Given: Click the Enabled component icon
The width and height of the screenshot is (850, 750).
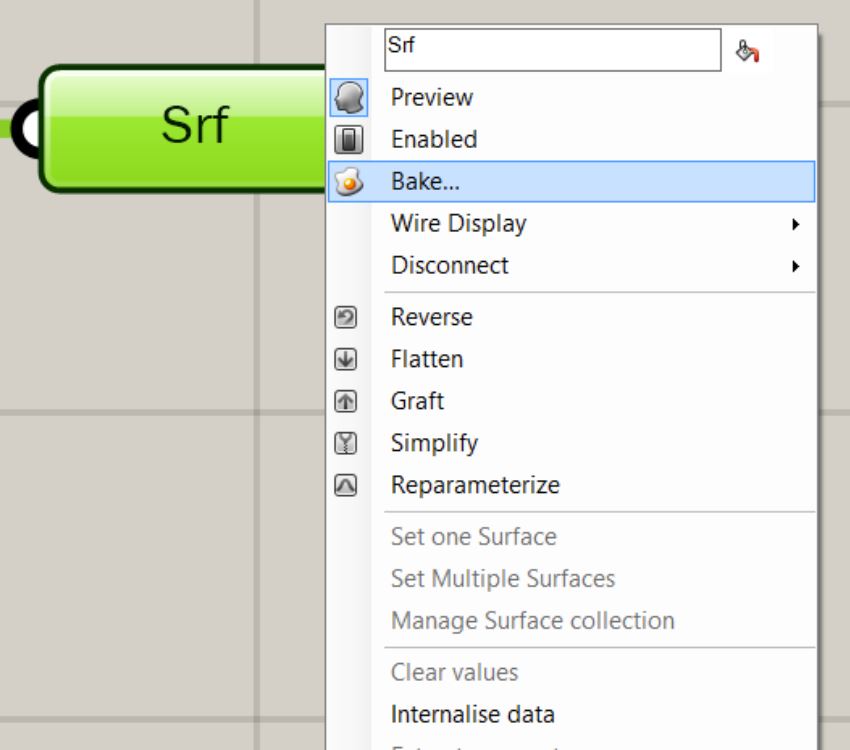Looking at the screenshot, I should point(348,140).
